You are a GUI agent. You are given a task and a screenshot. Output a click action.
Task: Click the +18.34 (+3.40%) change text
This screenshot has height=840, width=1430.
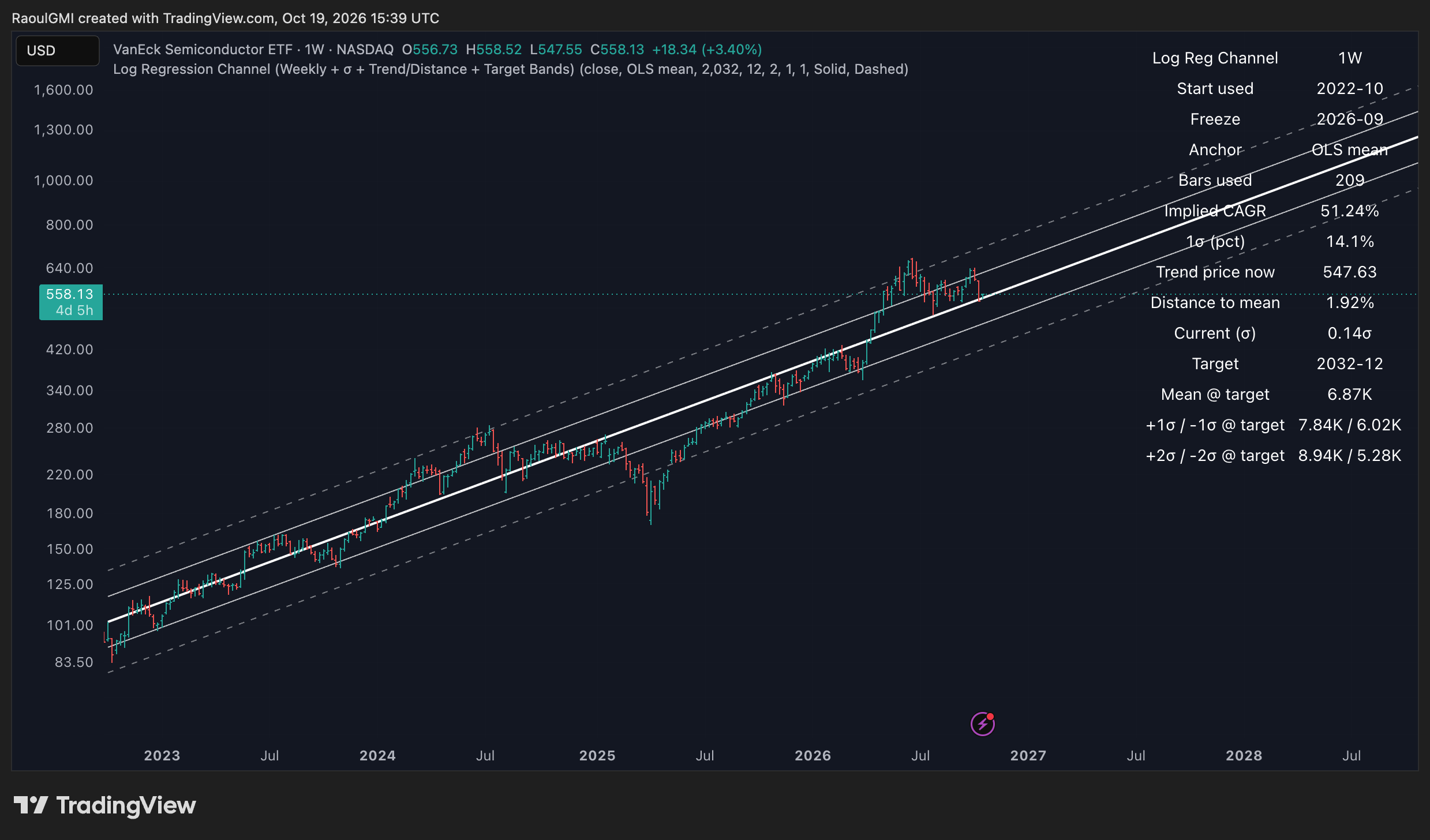point(707,50)
